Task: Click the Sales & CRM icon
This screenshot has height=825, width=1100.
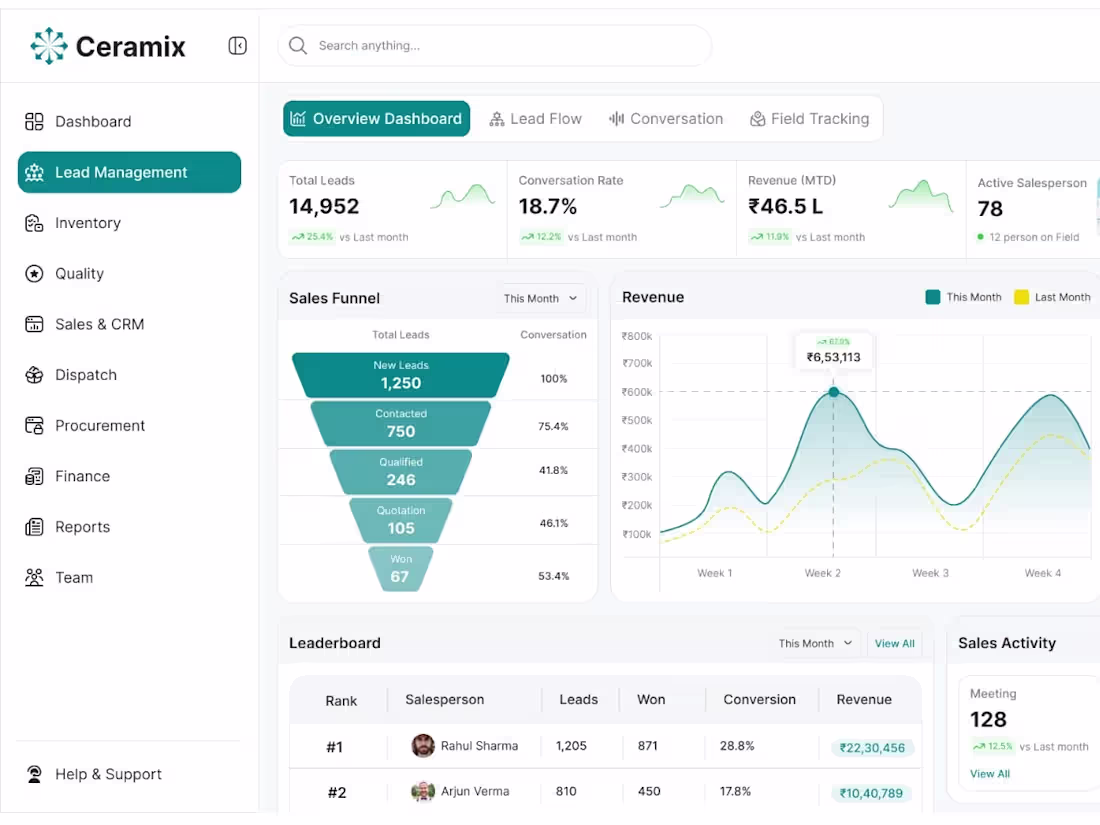Action: pyautogui.click(x=34, y=324)
